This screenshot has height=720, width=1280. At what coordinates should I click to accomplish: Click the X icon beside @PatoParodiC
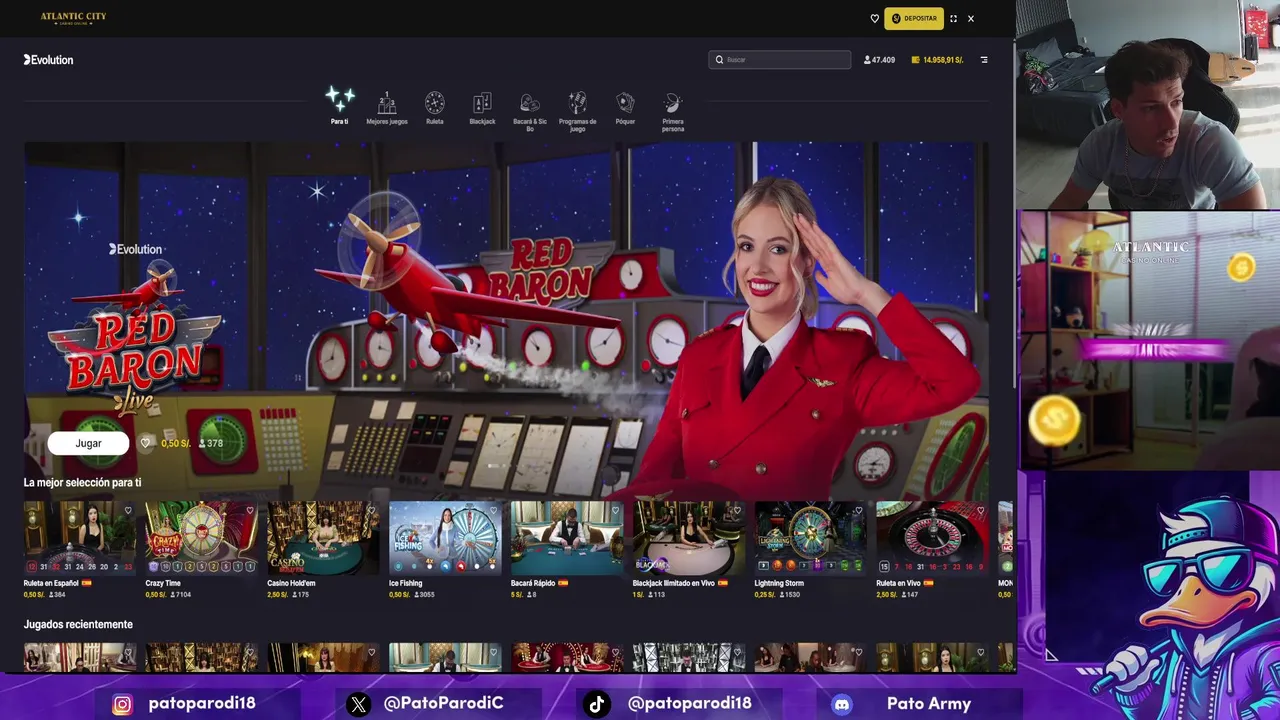coord(358,704)
